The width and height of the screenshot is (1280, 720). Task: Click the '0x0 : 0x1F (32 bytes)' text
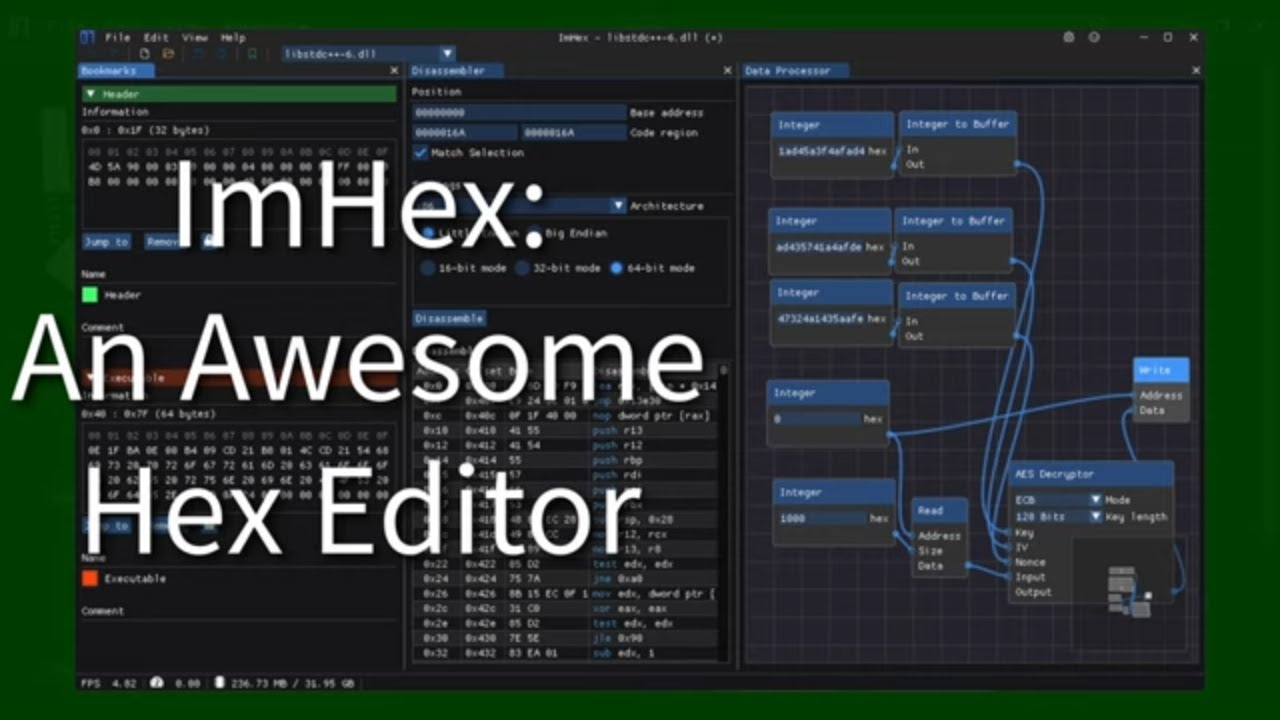coord(146,131)
